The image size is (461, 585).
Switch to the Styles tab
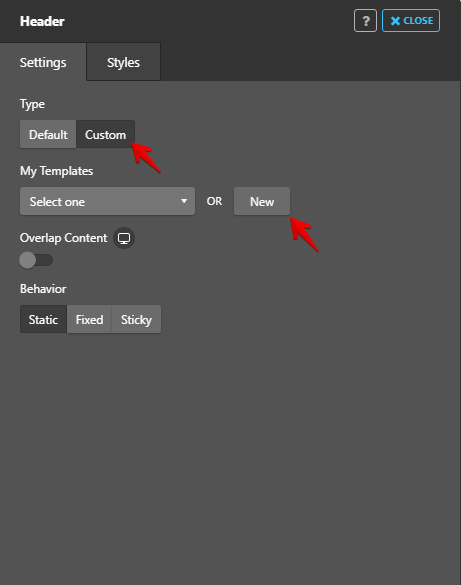point(123,62)
